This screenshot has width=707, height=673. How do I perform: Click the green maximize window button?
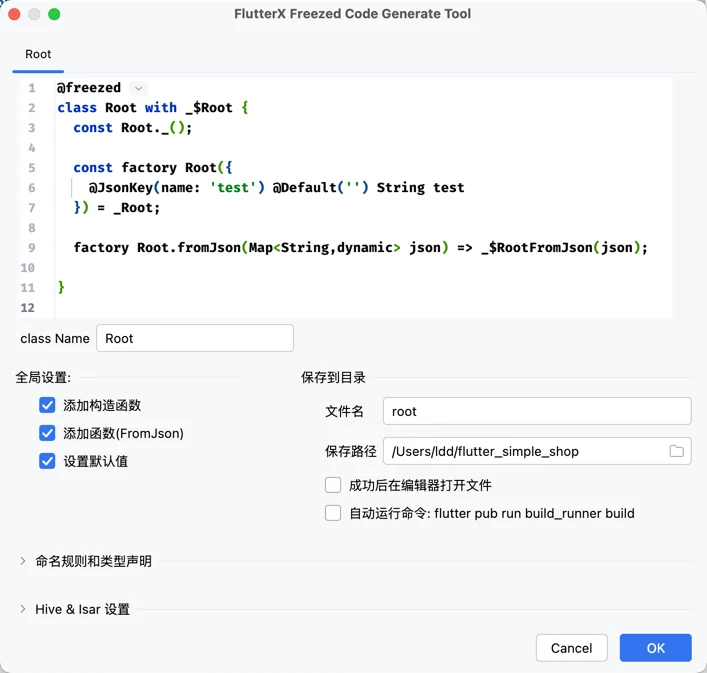point(54,14)
